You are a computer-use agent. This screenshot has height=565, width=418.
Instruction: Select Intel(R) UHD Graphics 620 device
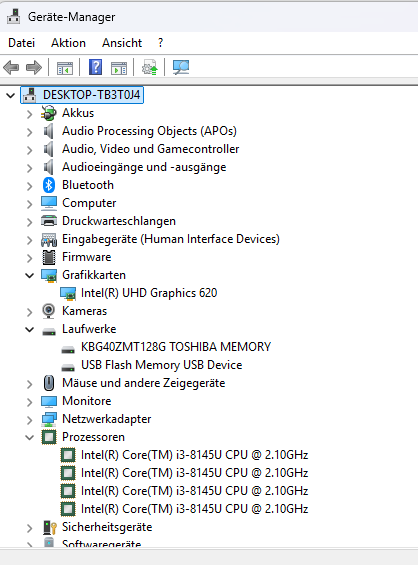[x=149, y=293]
